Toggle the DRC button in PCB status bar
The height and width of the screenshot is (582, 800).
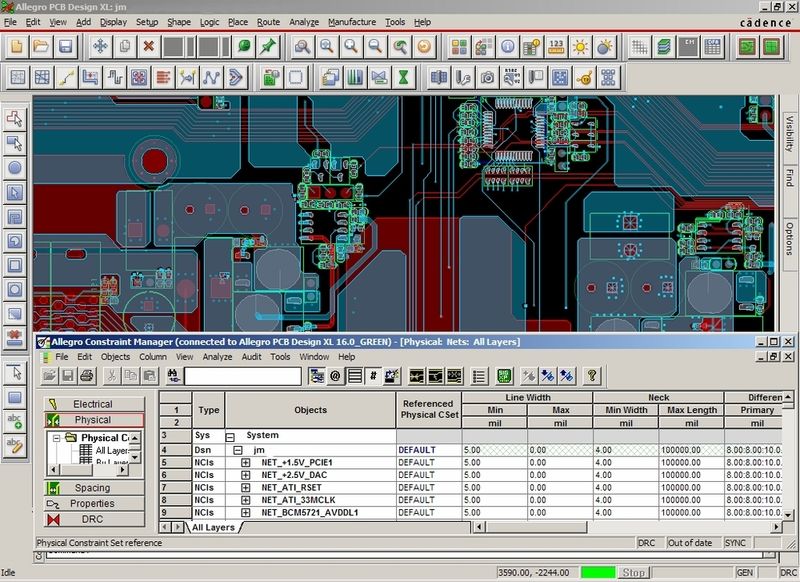click(x=788, y=572)
